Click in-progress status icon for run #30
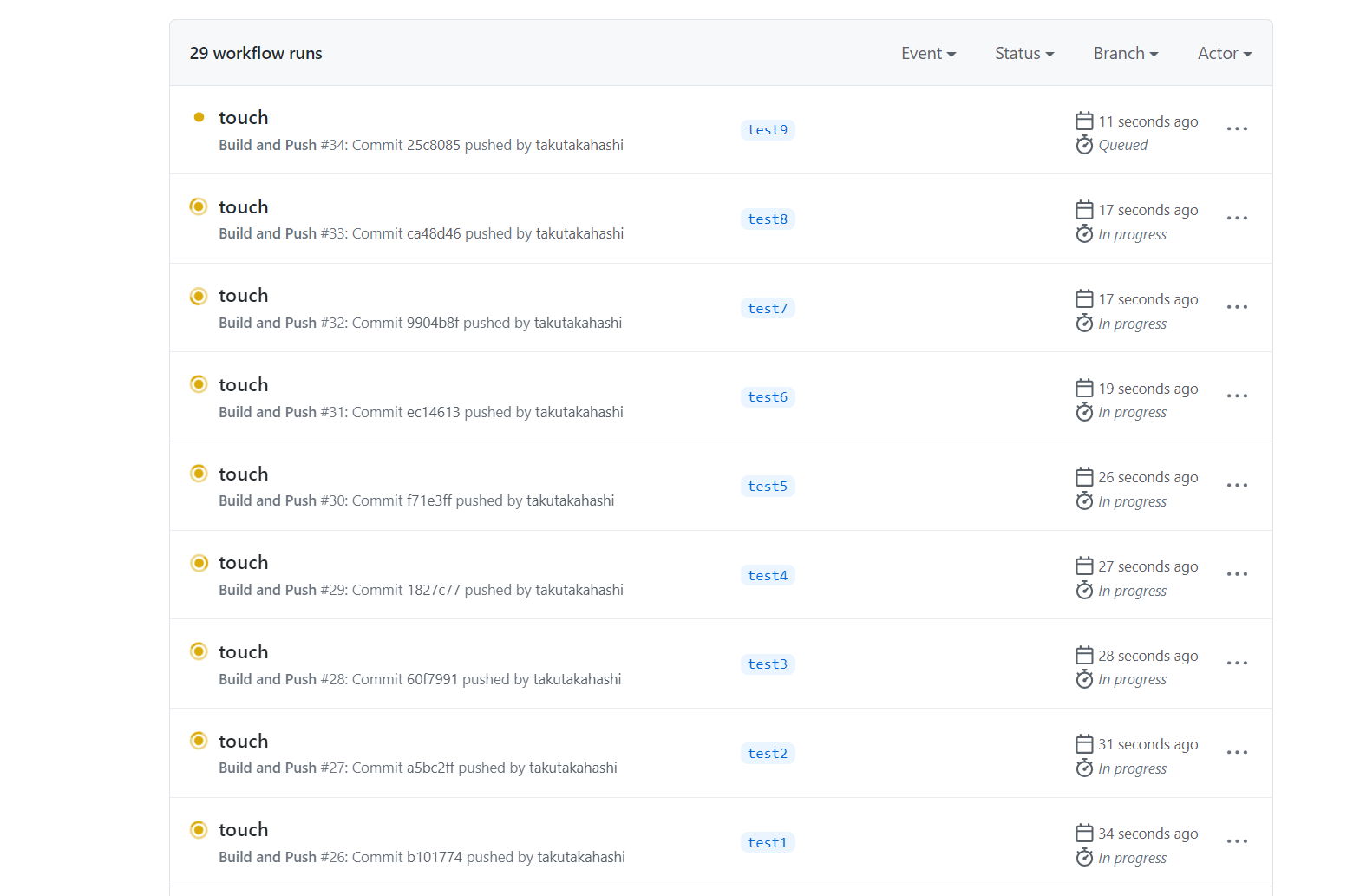1347x896 pixels. point(199,473)
